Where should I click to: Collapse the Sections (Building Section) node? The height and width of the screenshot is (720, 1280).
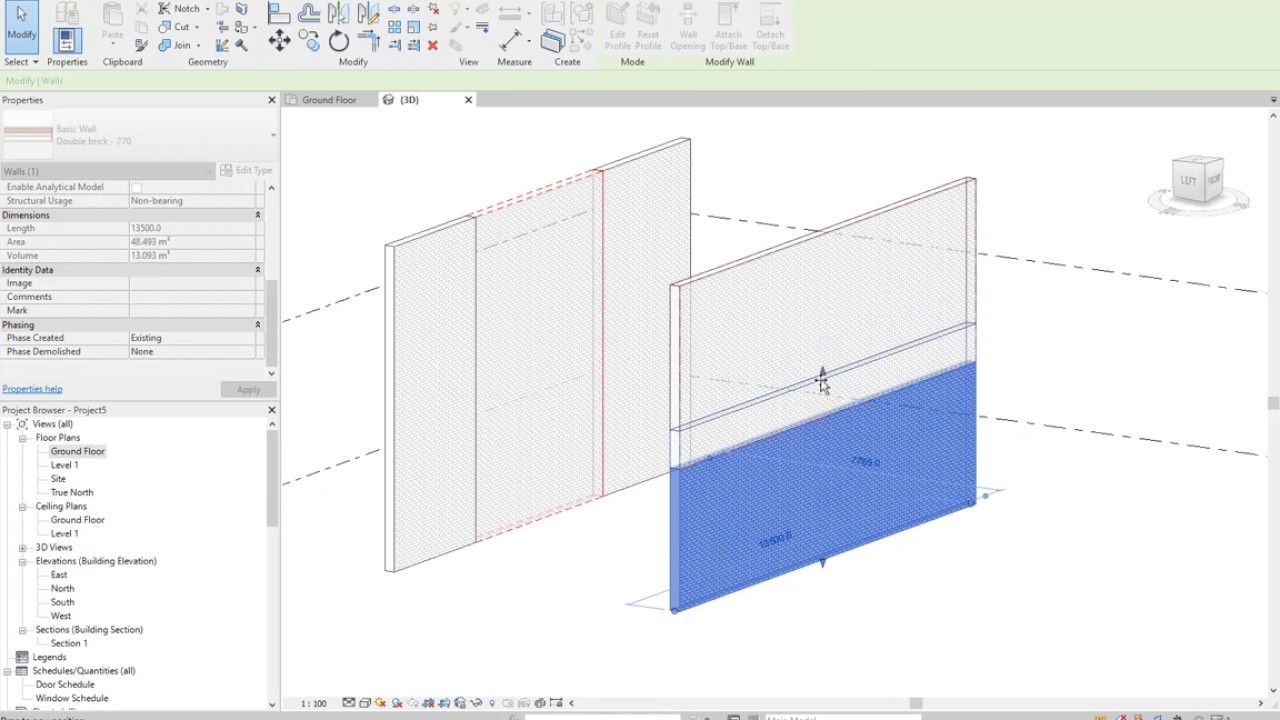click(22, 630)
